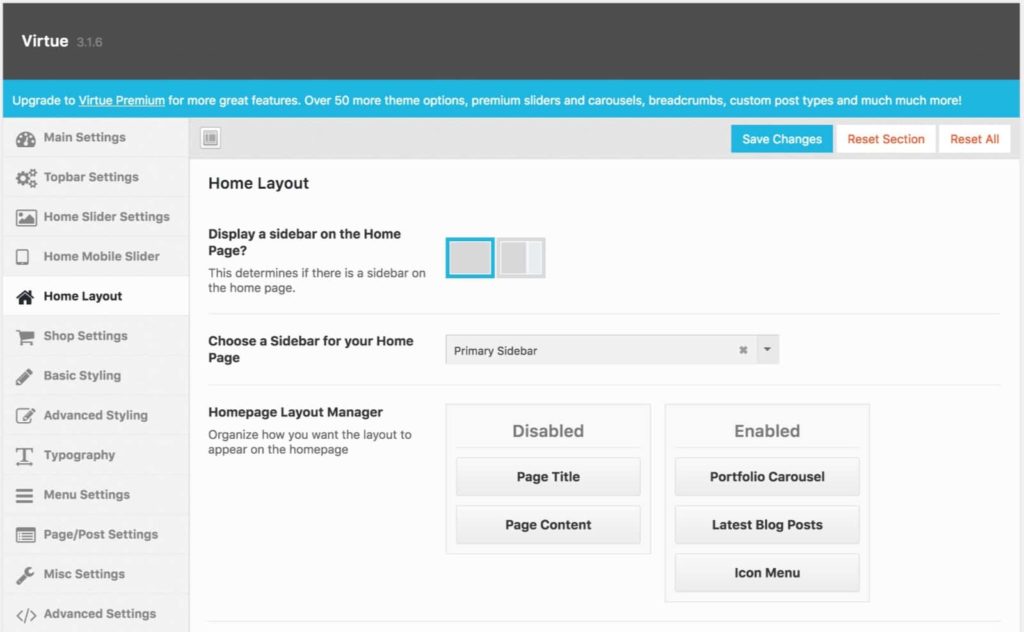Open the Primary Sidebar dropdown

[x=767, y=350]
